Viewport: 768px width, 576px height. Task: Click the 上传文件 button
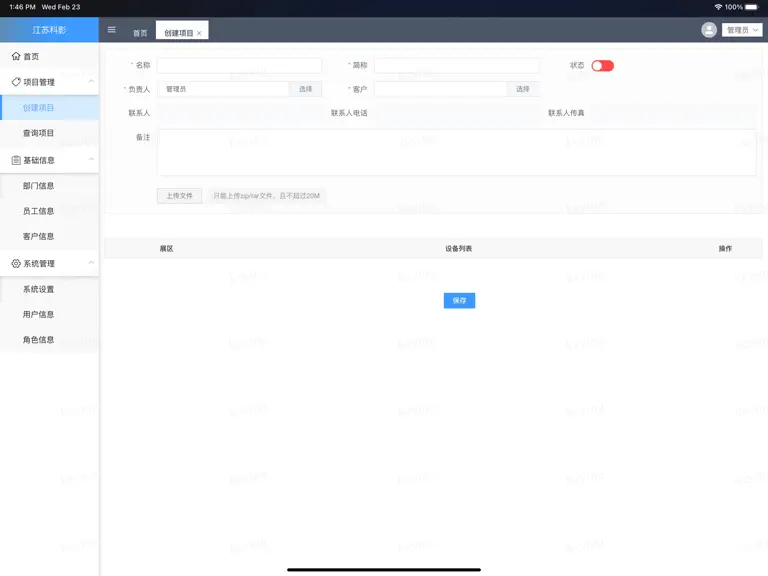click(x=179, y=196)
